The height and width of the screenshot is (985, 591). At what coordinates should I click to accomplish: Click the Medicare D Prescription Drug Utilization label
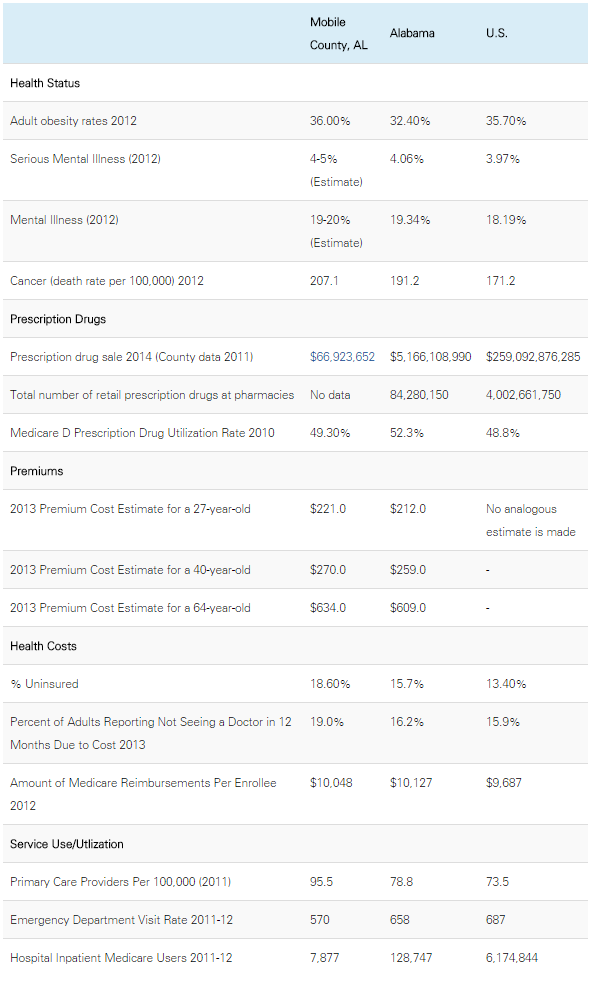point(142,433)
